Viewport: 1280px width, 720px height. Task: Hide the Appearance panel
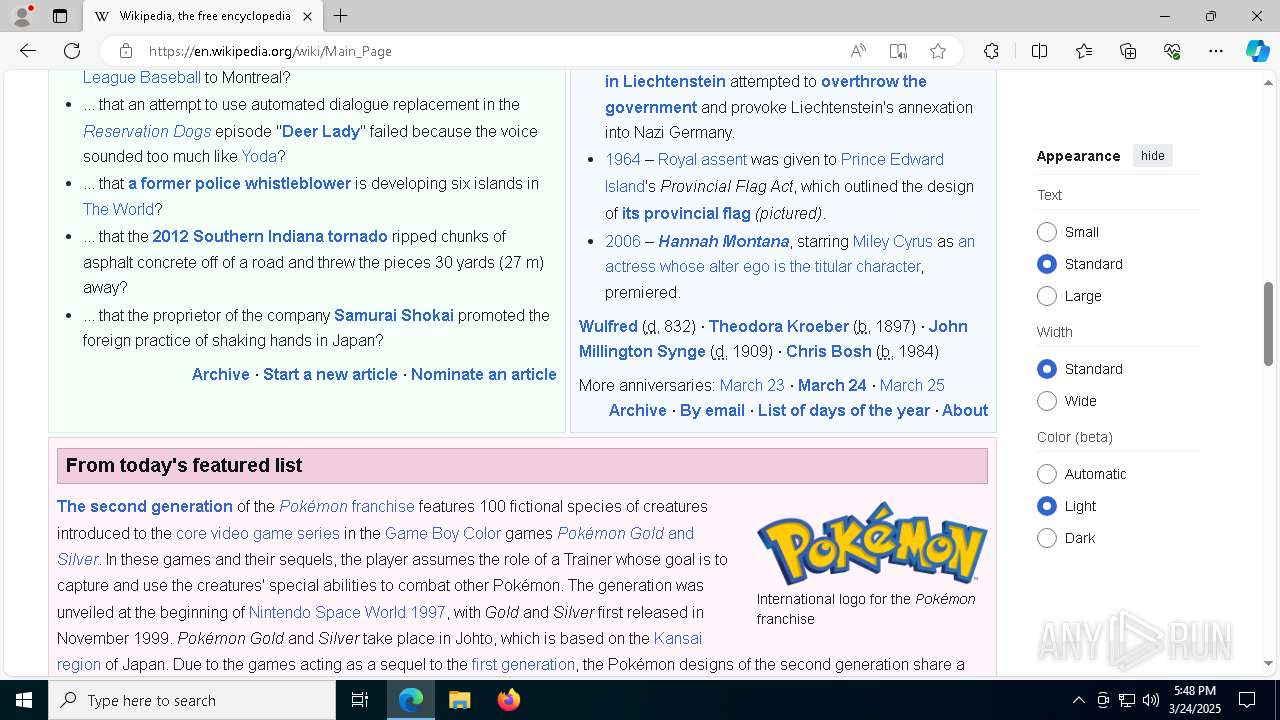[1152, 156]
